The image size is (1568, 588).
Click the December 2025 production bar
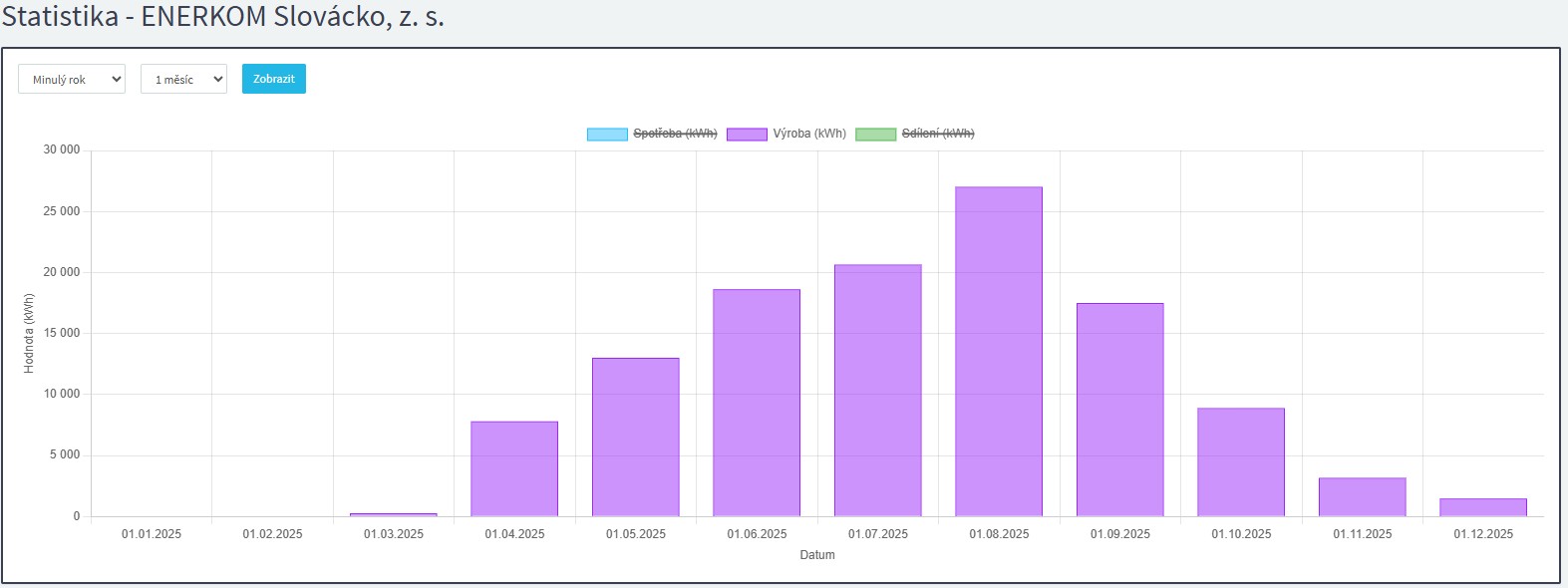[1483, 507]
